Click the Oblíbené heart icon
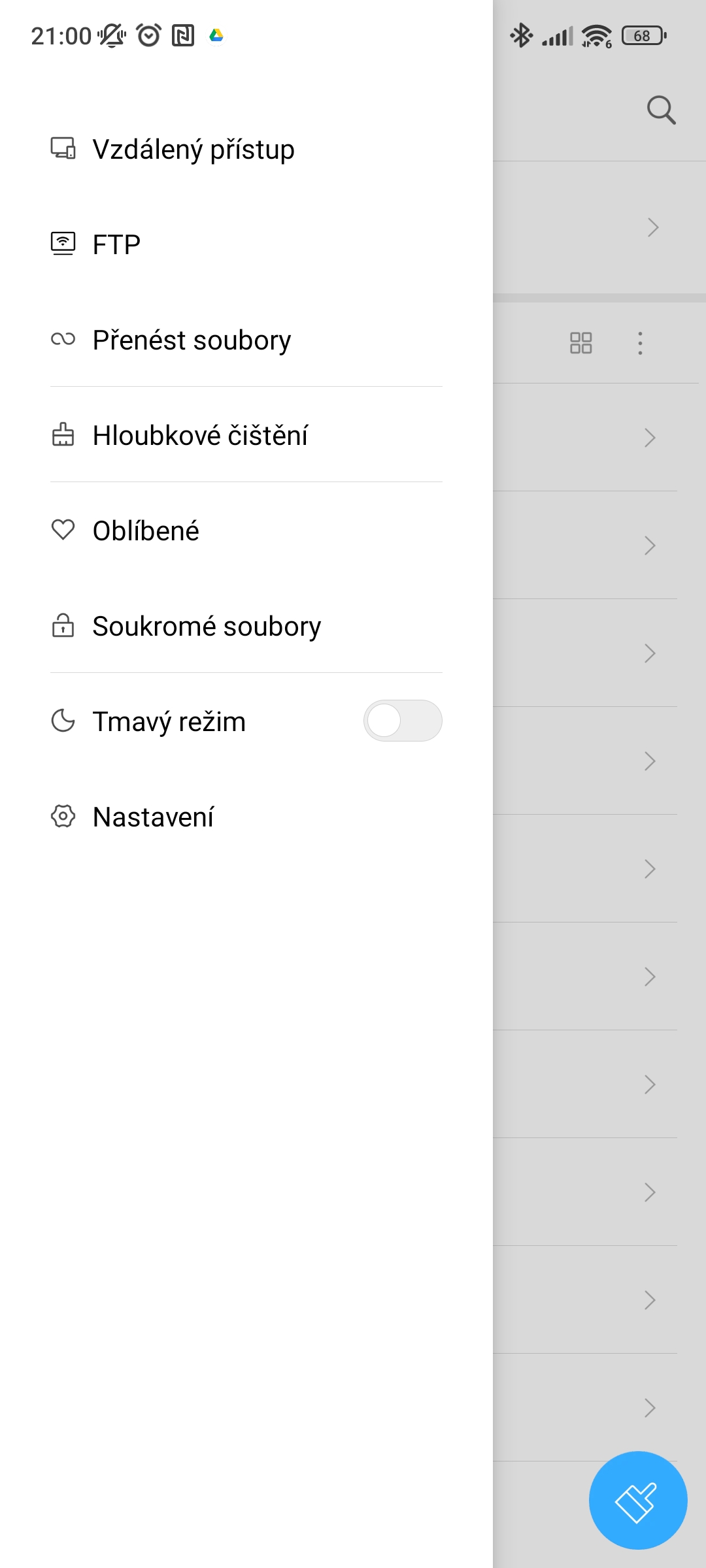 (63, 530)
